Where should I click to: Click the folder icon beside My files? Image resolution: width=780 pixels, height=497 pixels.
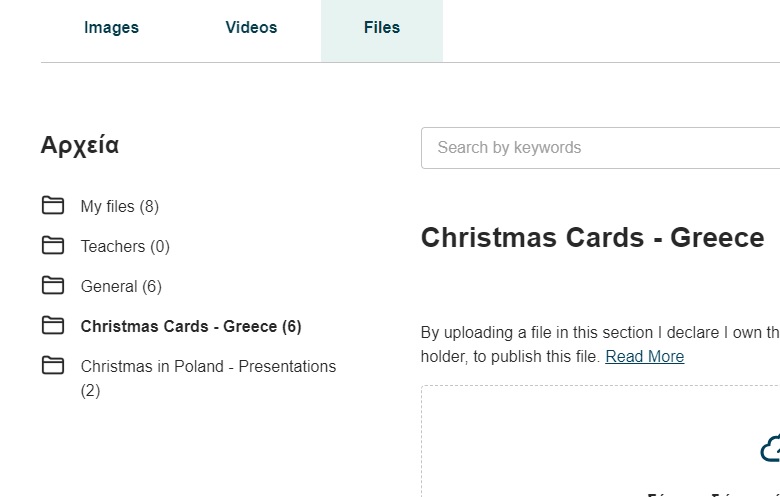point(53,205)
